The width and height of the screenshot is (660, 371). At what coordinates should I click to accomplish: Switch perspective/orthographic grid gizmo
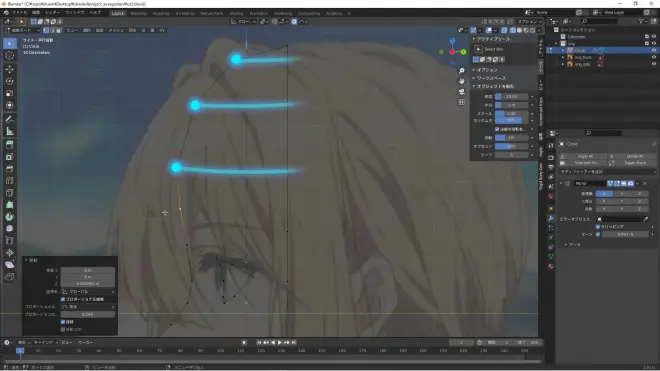pyautogui.click(x=462, y=102)
